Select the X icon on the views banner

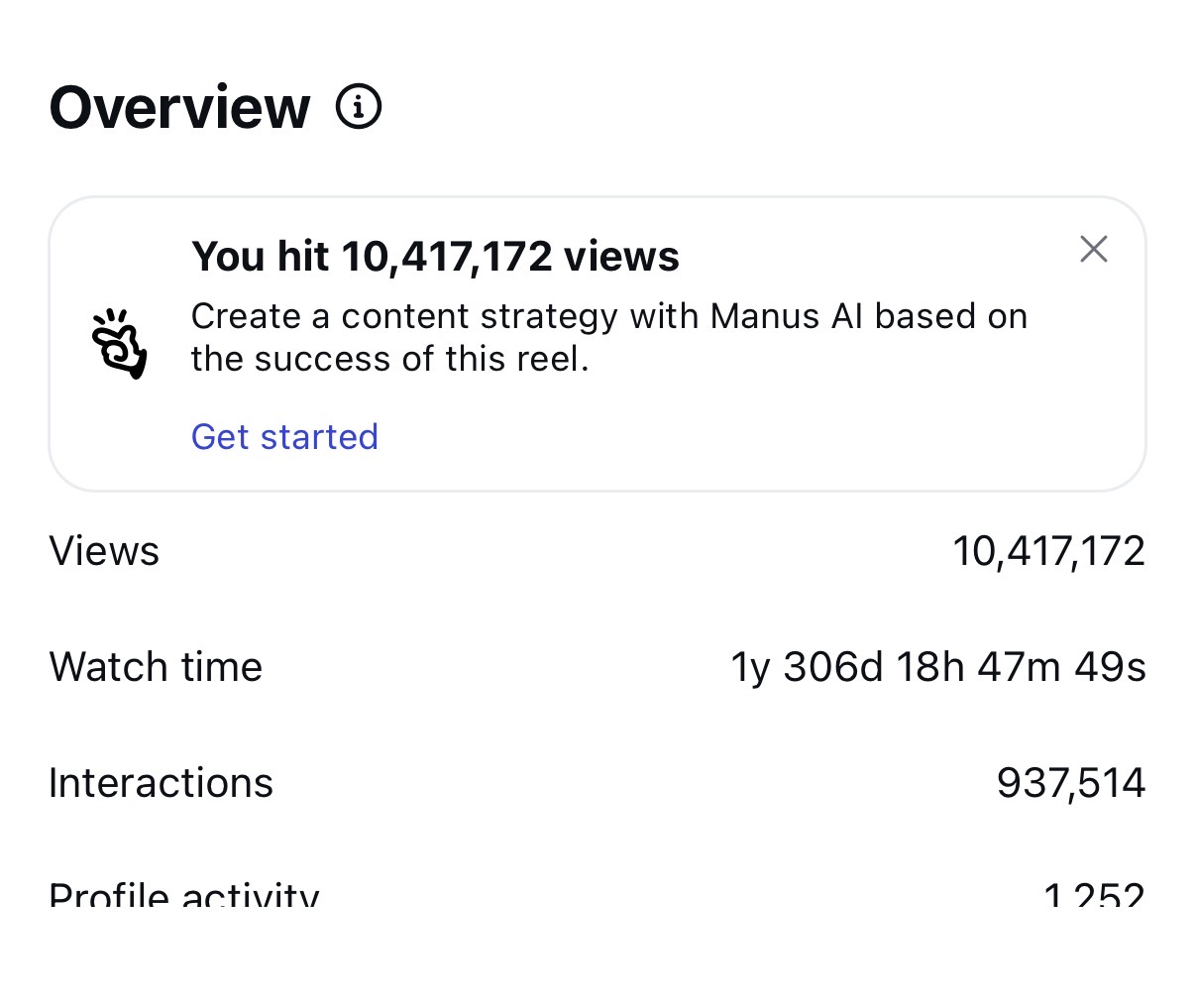click(1093, 249)
